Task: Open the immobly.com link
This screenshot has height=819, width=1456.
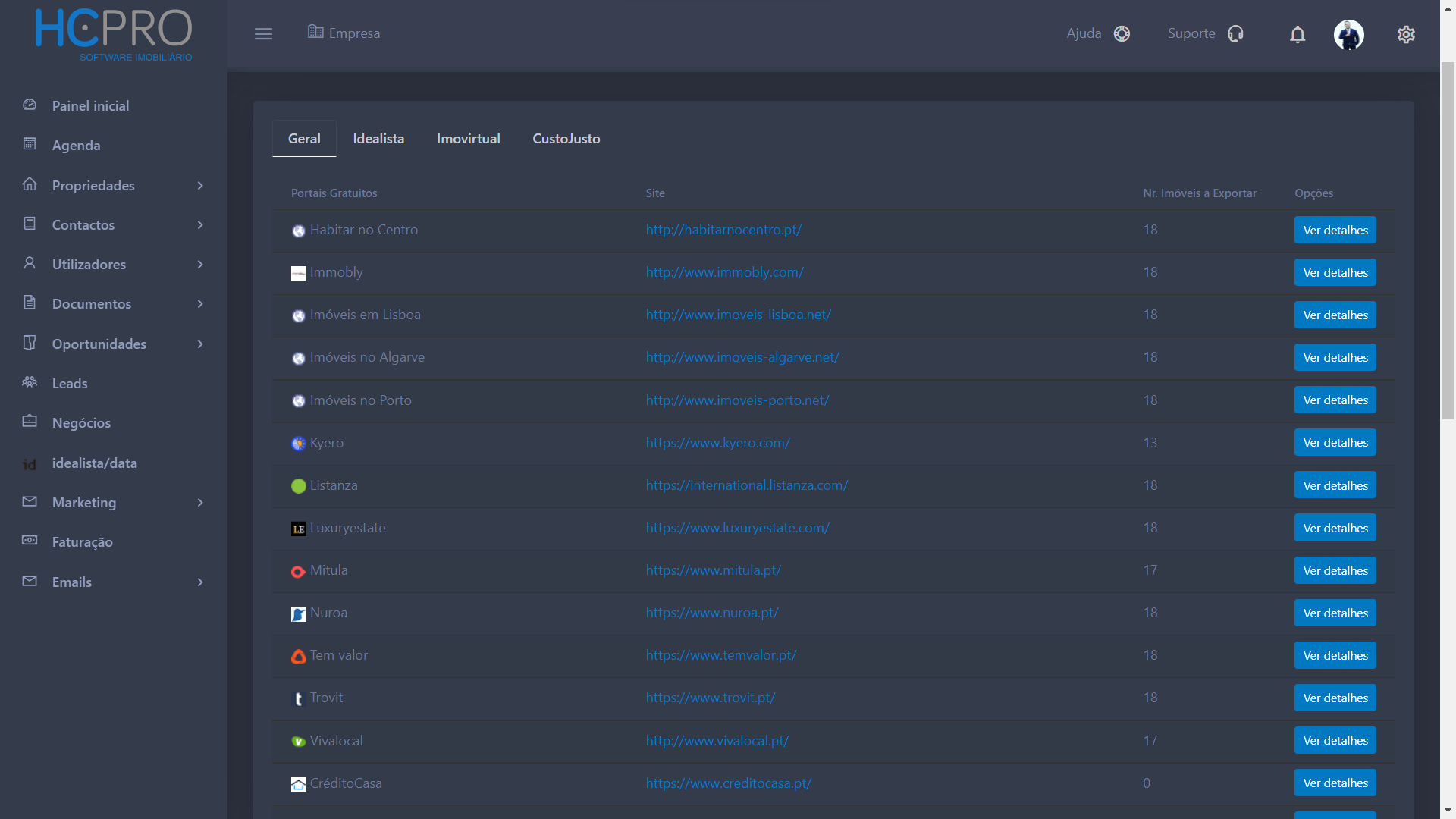Action: click(724, 272)
